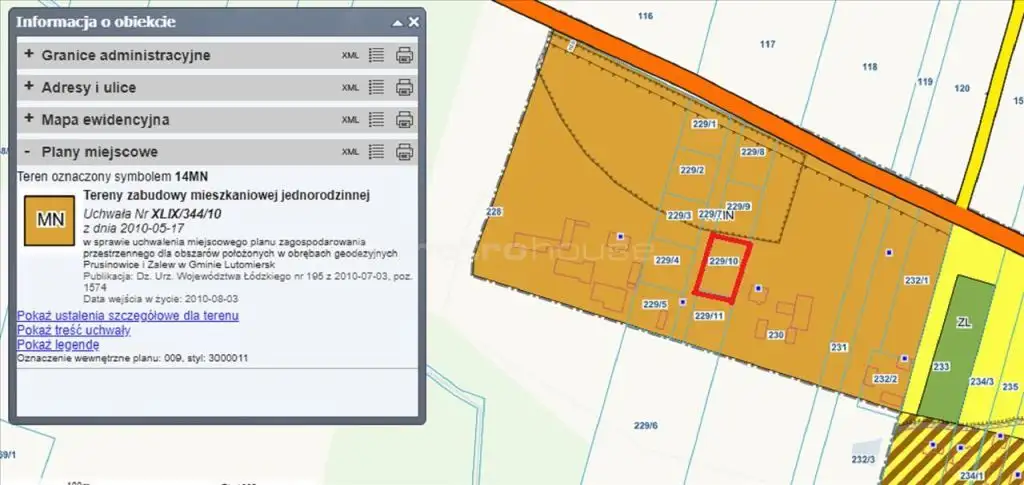The width and height of the screenshot is (1024, 485).
Task: Export Plany miejscowe as XML
Action: coord(350,152)
